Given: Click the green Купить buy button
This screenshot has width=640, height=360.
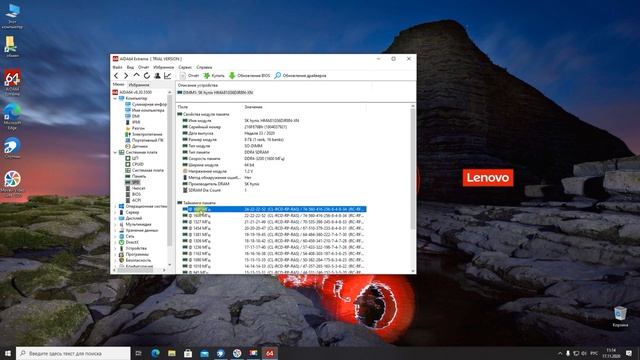Looking at the screenshot, I should coord(214,76).
